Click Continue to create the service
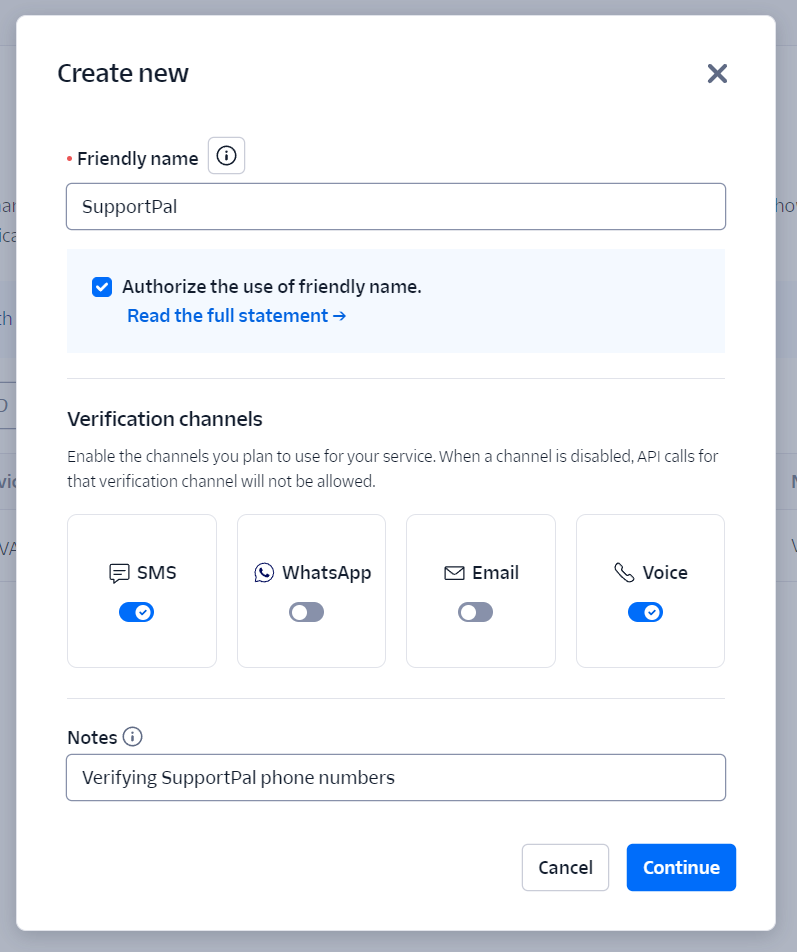 pos(681,868)
